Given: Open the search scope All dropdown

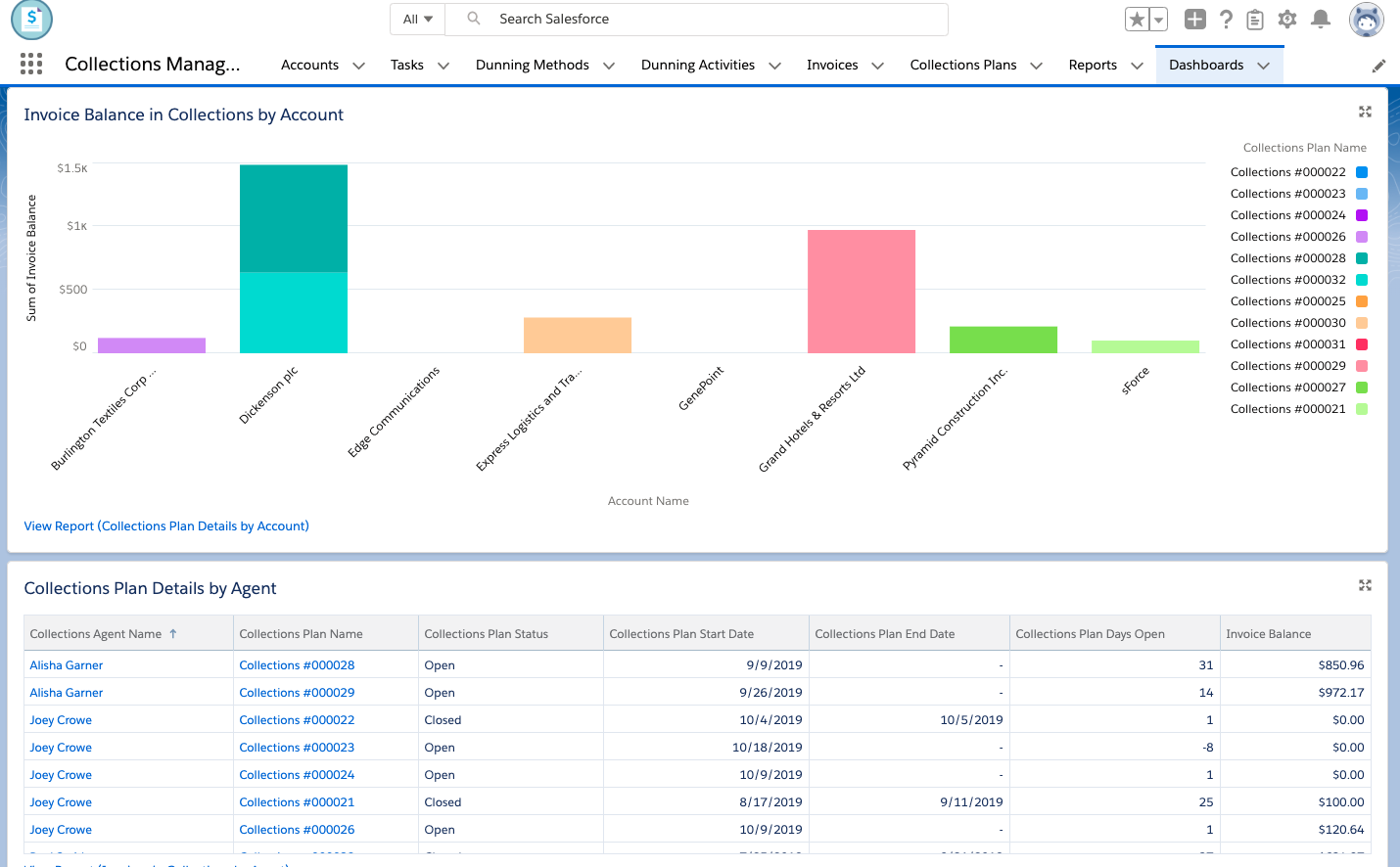Looking at the screenshot, I should pos(417,19).
